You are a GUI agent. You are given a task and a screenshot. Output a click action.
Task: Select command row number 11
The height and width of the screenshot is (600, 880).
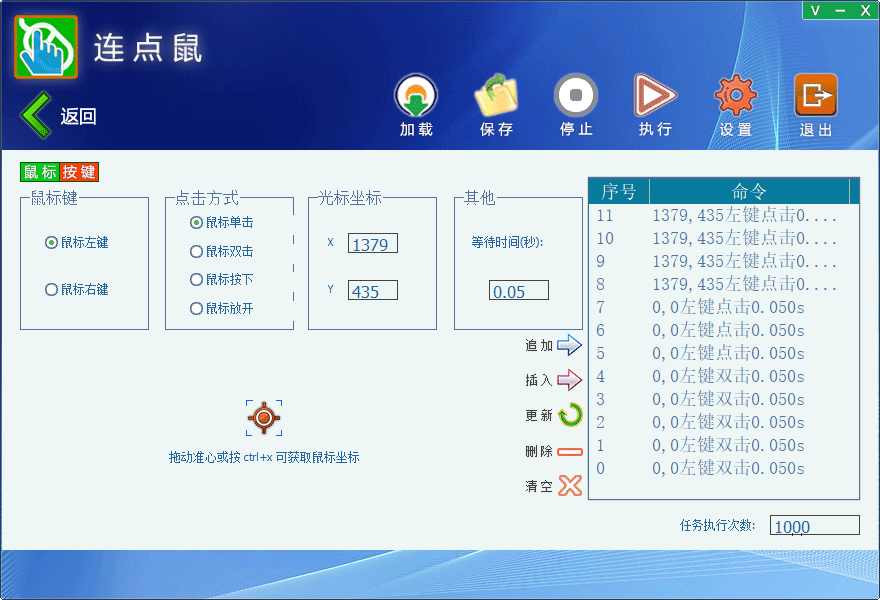724,216
